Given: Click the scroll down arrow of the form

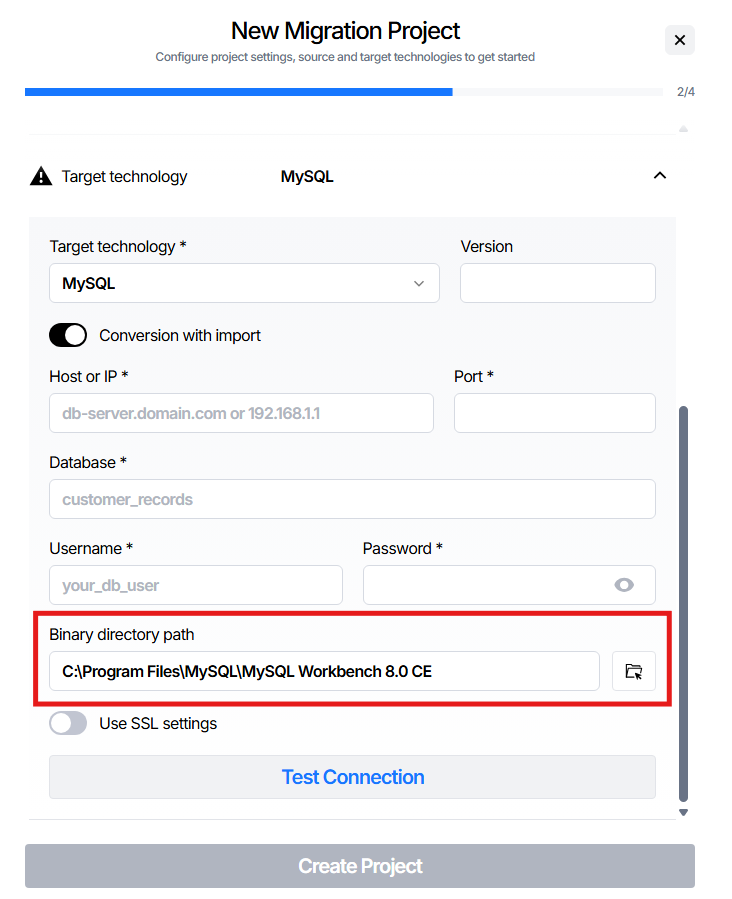Looking at the screenshot, I should tap(683, 812).
